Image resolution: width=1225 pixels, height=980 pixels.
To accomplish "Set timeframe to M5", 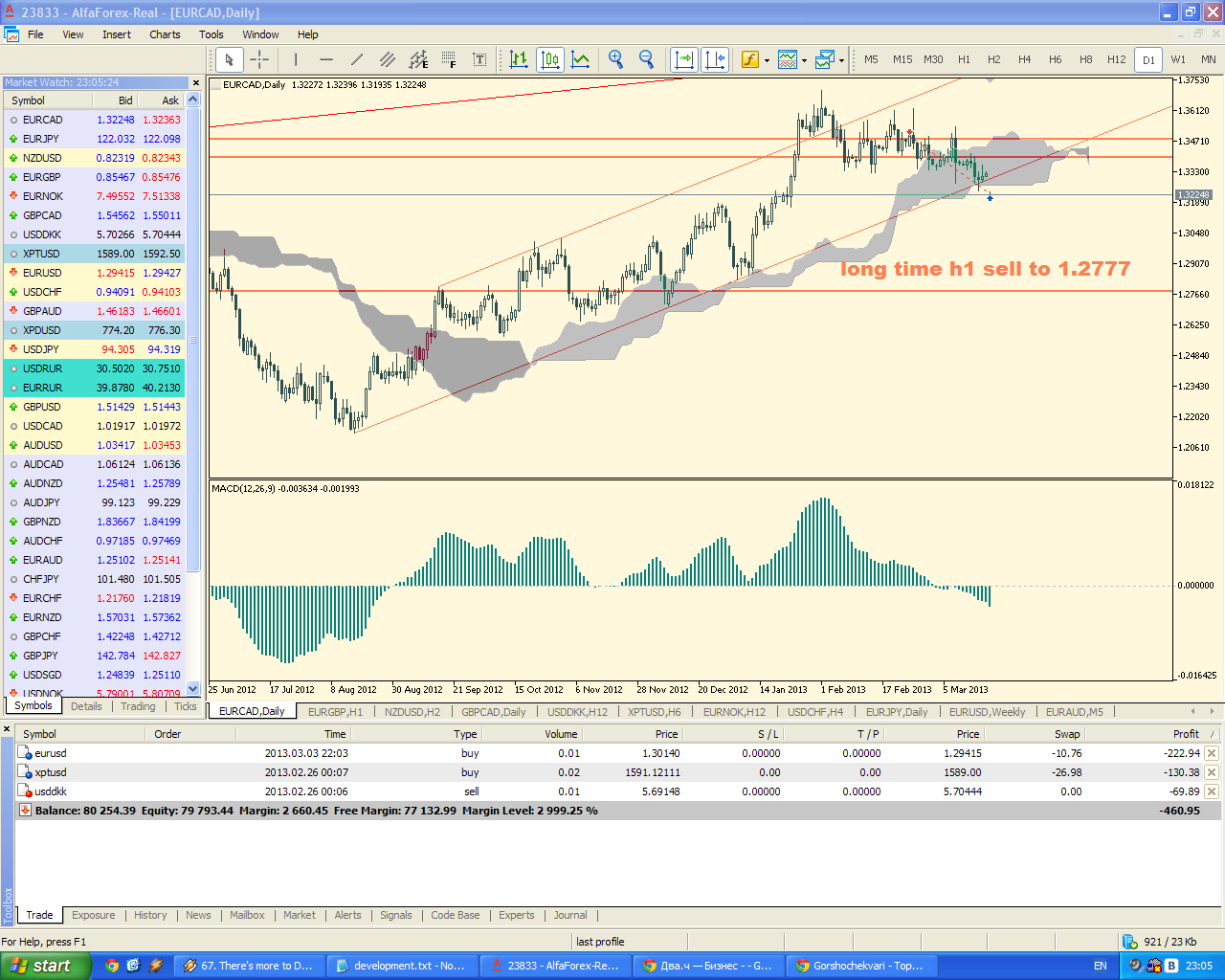I will pos(871,59).
